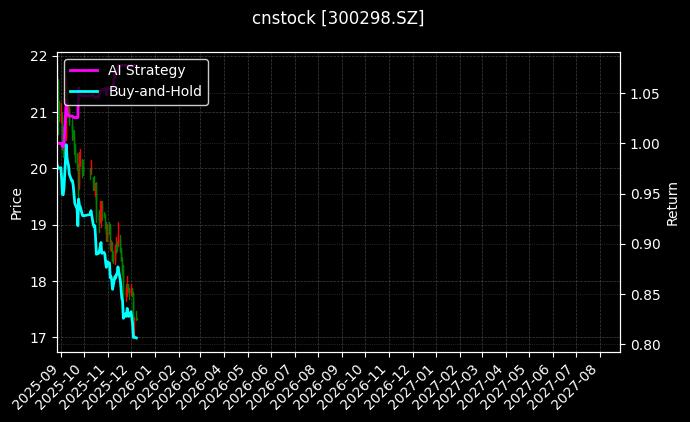
Task: Click the magenta line sample in legend
Action: pos(84,70)
